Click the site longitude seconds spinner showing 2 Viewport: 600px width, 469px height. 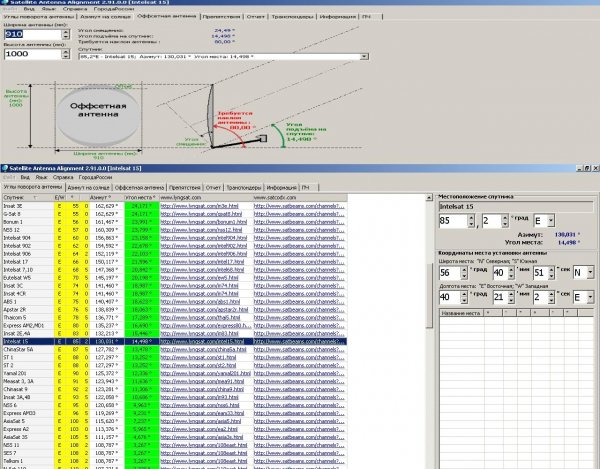pyautogui.click(x=544, y=297)
